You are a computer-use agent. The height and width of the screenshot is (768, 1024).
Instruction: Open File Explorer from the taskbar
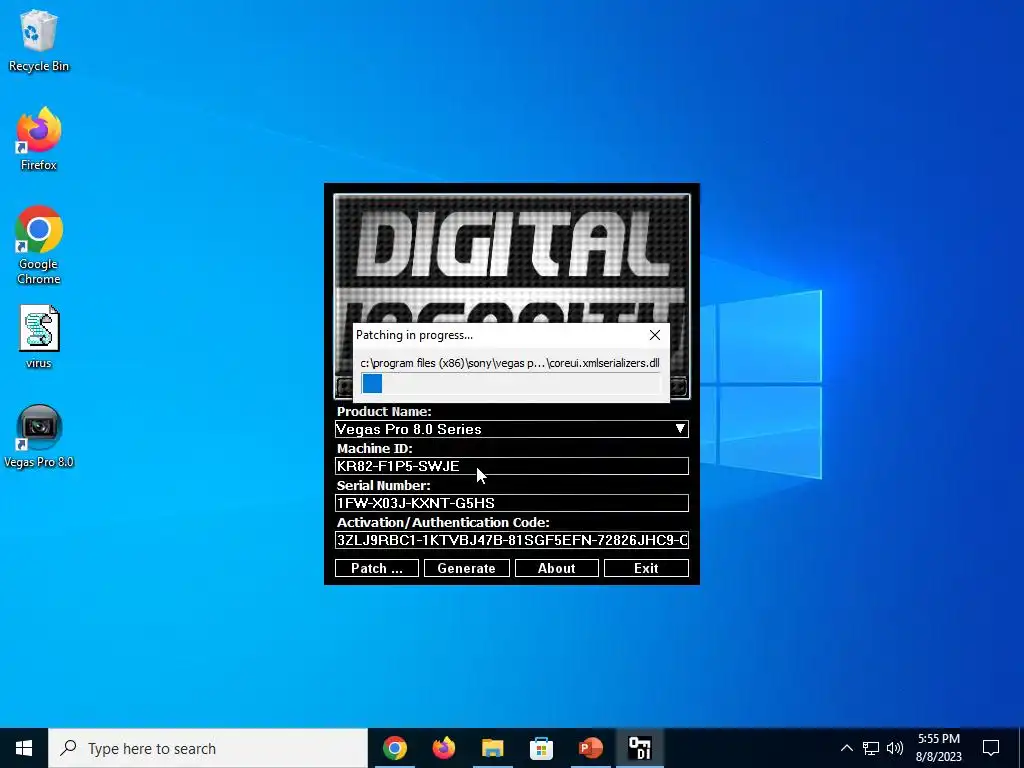coord(493,748)
